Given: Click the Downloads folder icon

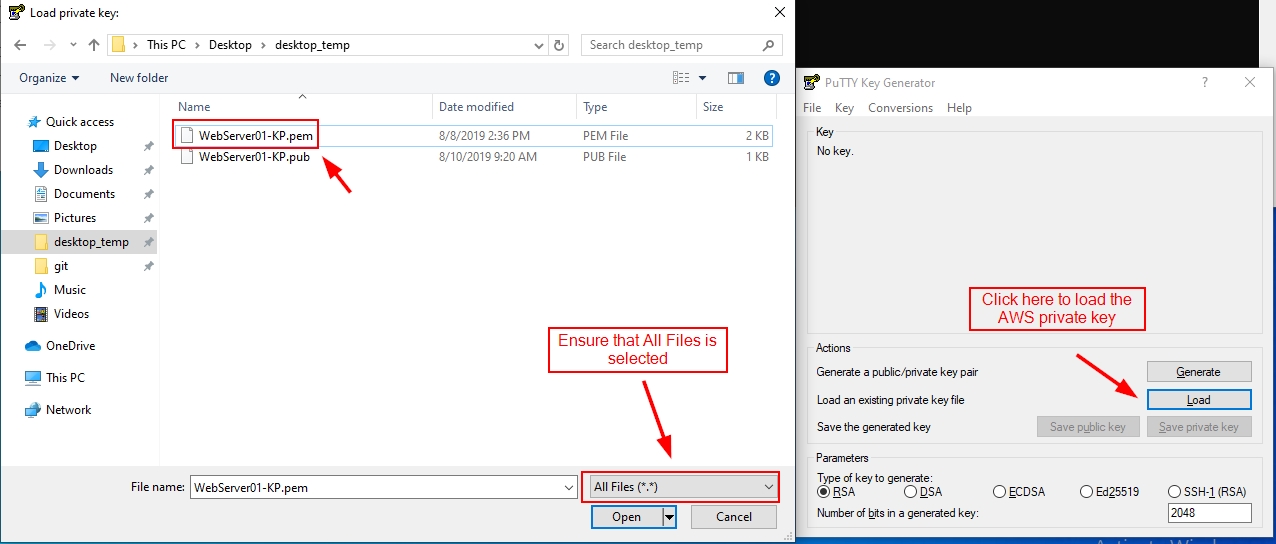Looking at the screenshot, I should click(x=41, y=170).
